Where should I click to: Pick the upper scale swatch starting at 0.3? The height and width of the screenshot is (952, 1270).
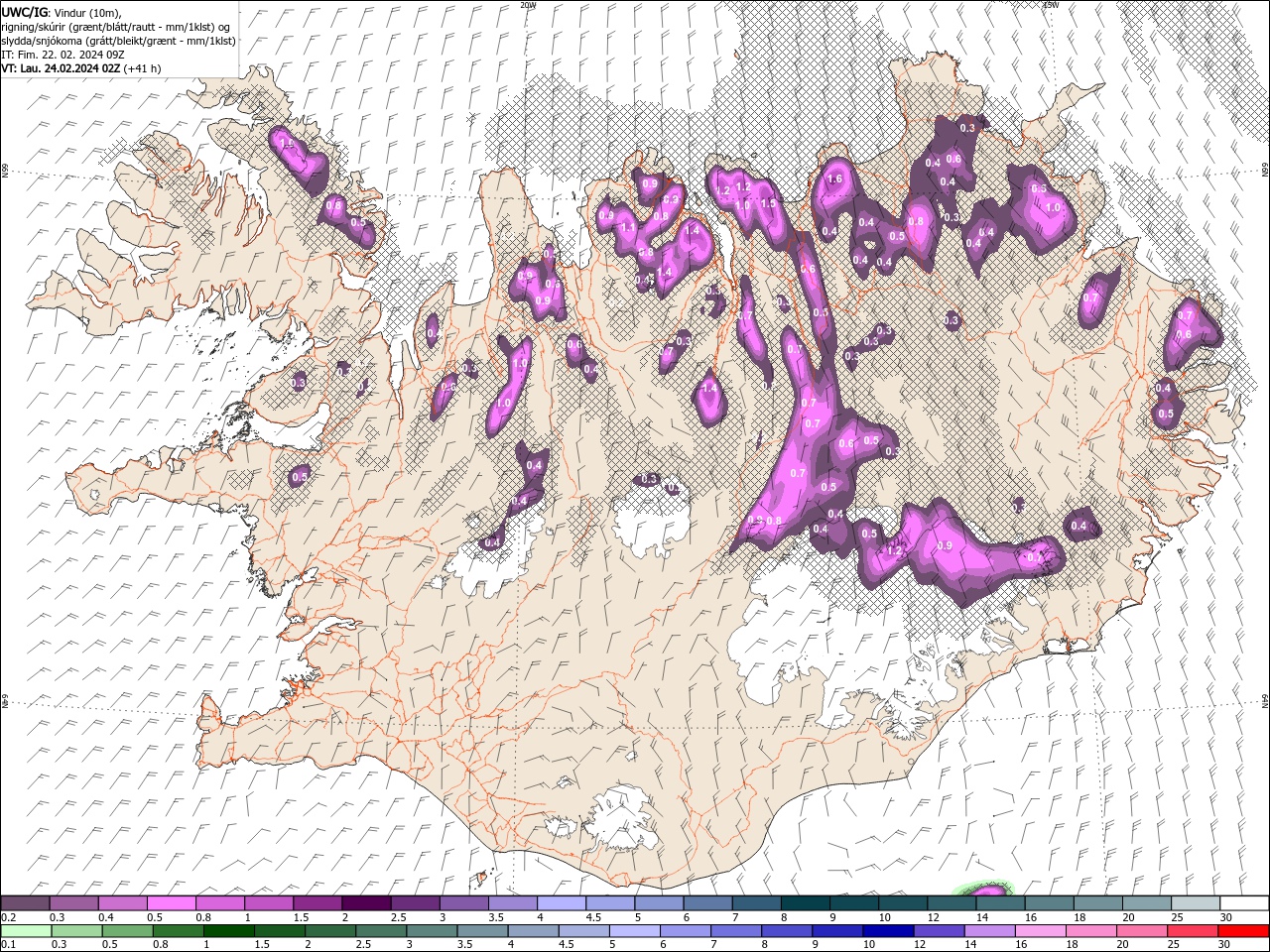[74, 903]
